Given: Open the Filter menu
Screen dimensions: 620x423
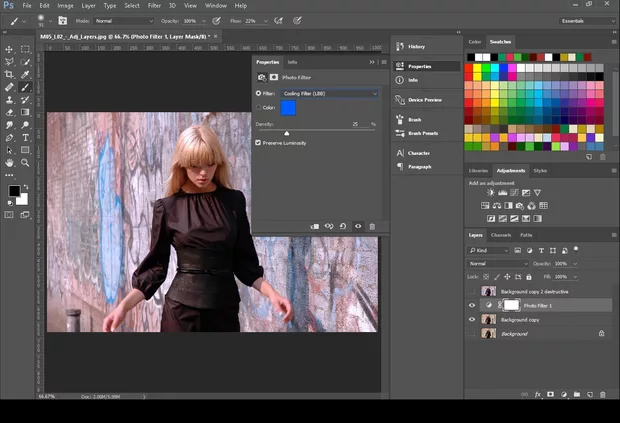Looking at the screenshot, I should pyautogui.click(x=155, y=6).
